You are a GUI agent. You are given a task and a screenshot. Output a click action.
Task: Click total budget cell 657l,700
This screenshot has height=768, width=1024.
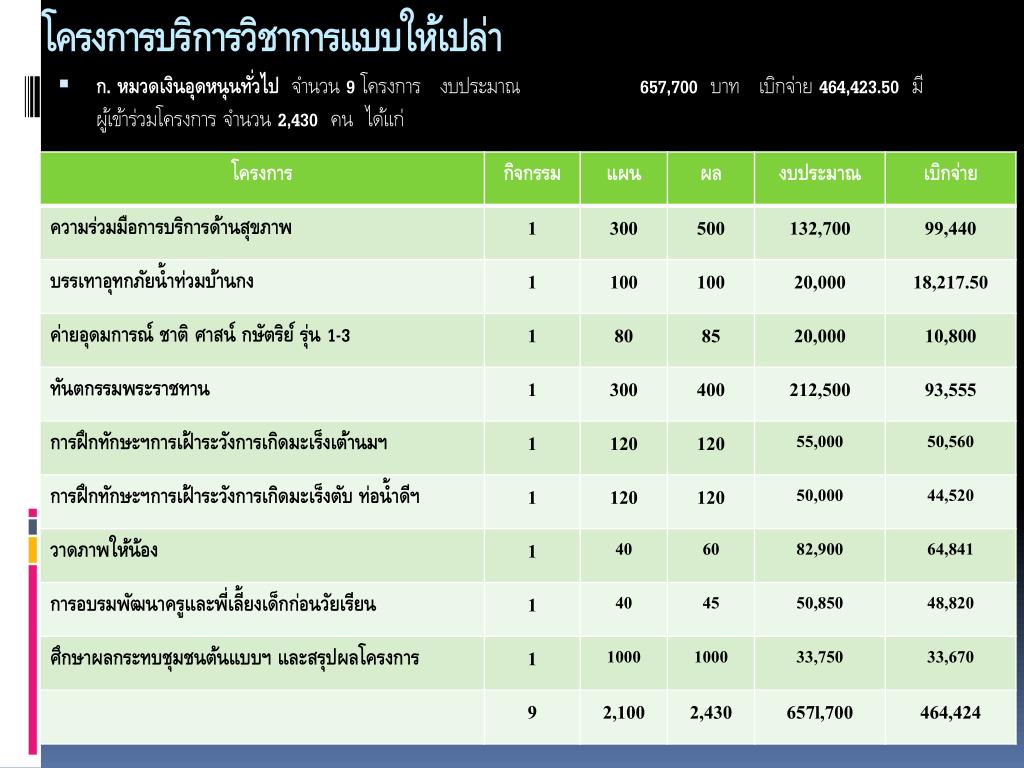click(820, 712)
